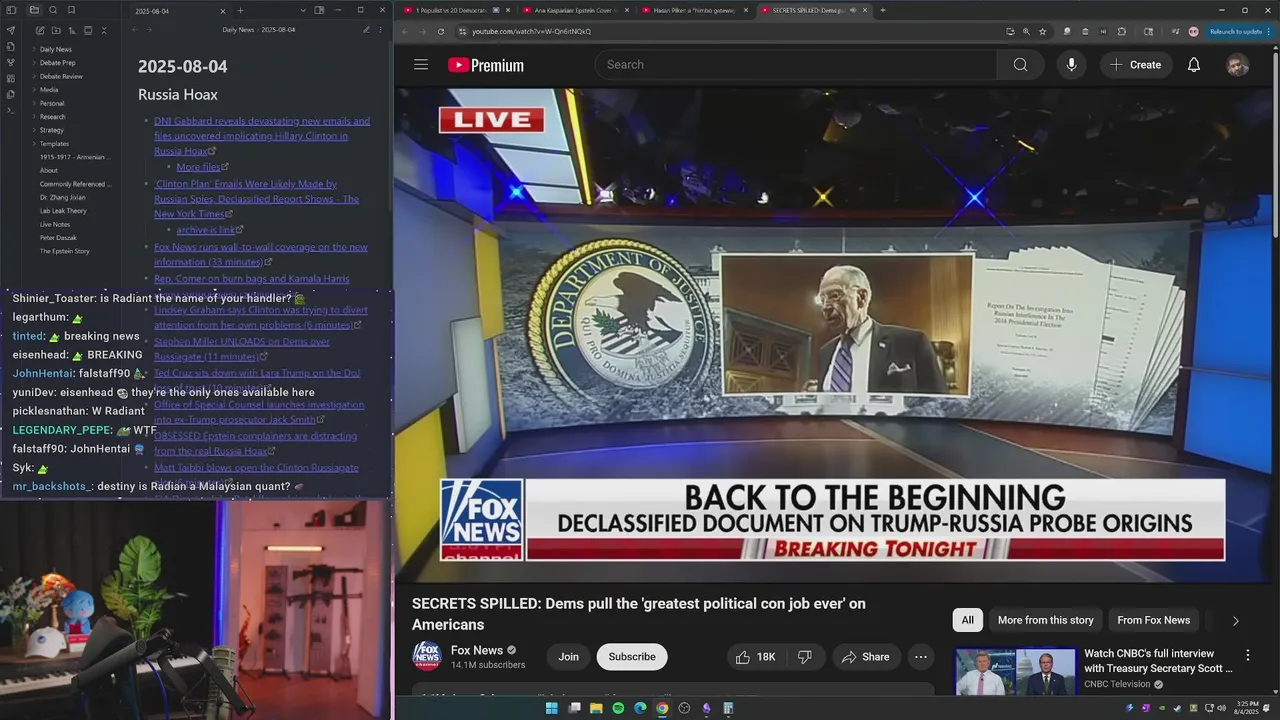Viewport: 1280px width, 720px height.
Task: Expand the Debate Review folder
Action: pos(61,76)
